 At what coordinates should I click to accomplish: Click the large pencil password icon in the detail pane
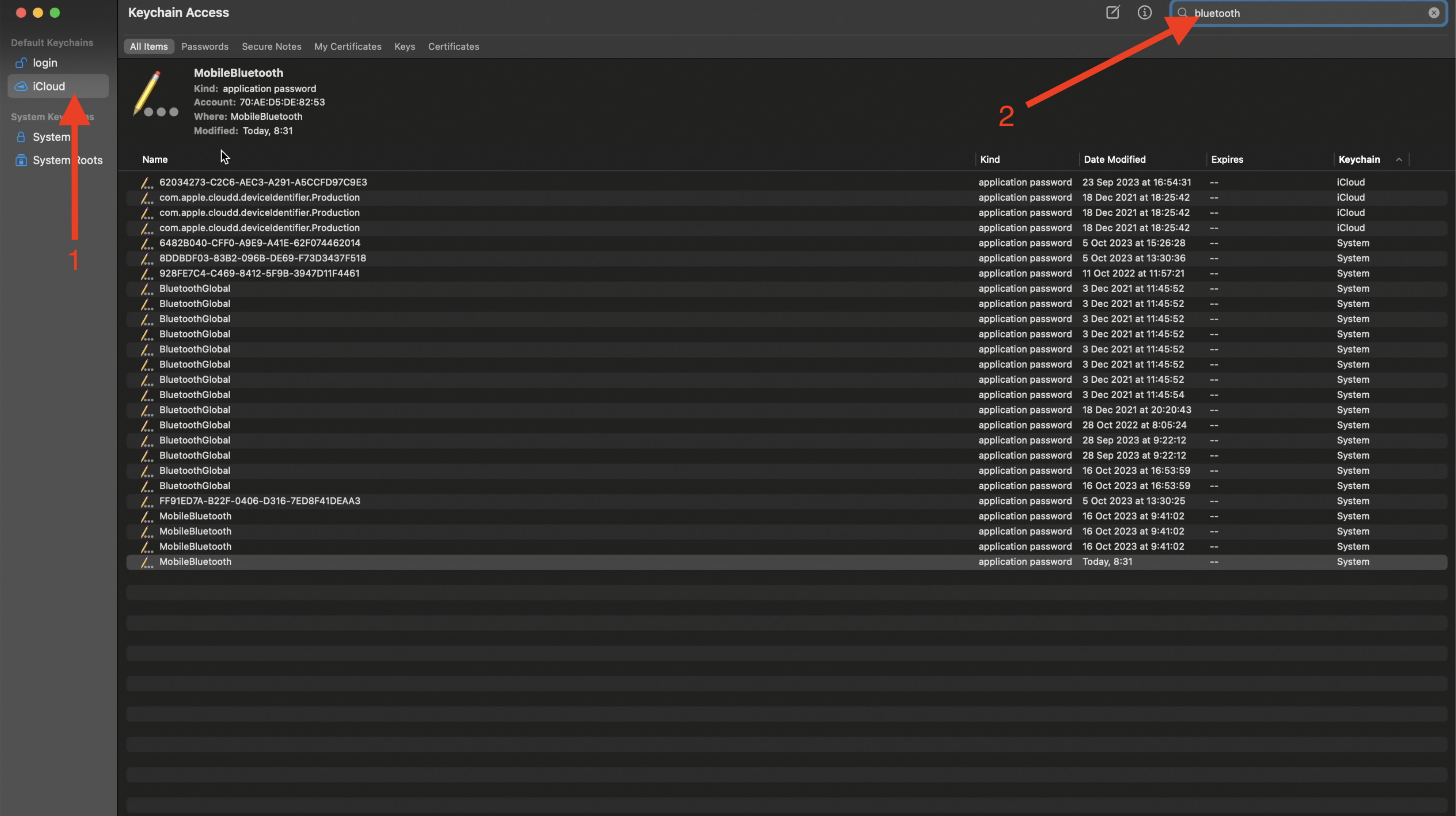pos(155,94)
